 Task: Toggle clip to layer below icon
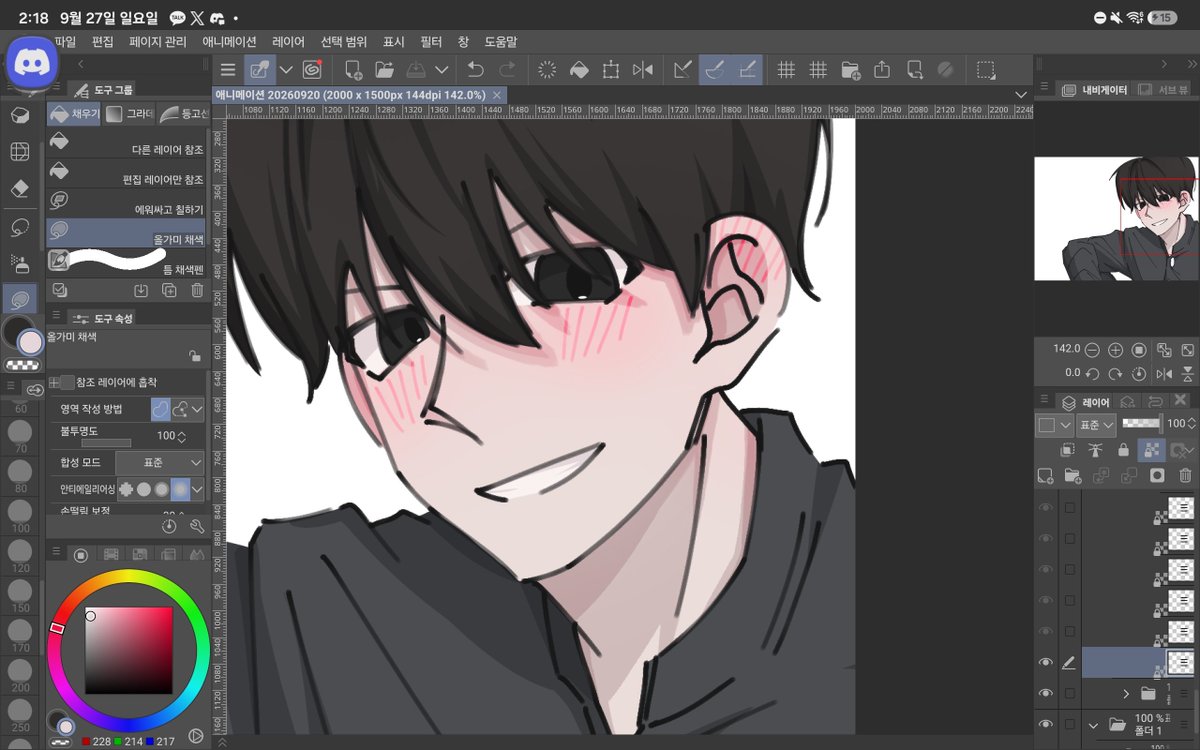(1068, 450)
